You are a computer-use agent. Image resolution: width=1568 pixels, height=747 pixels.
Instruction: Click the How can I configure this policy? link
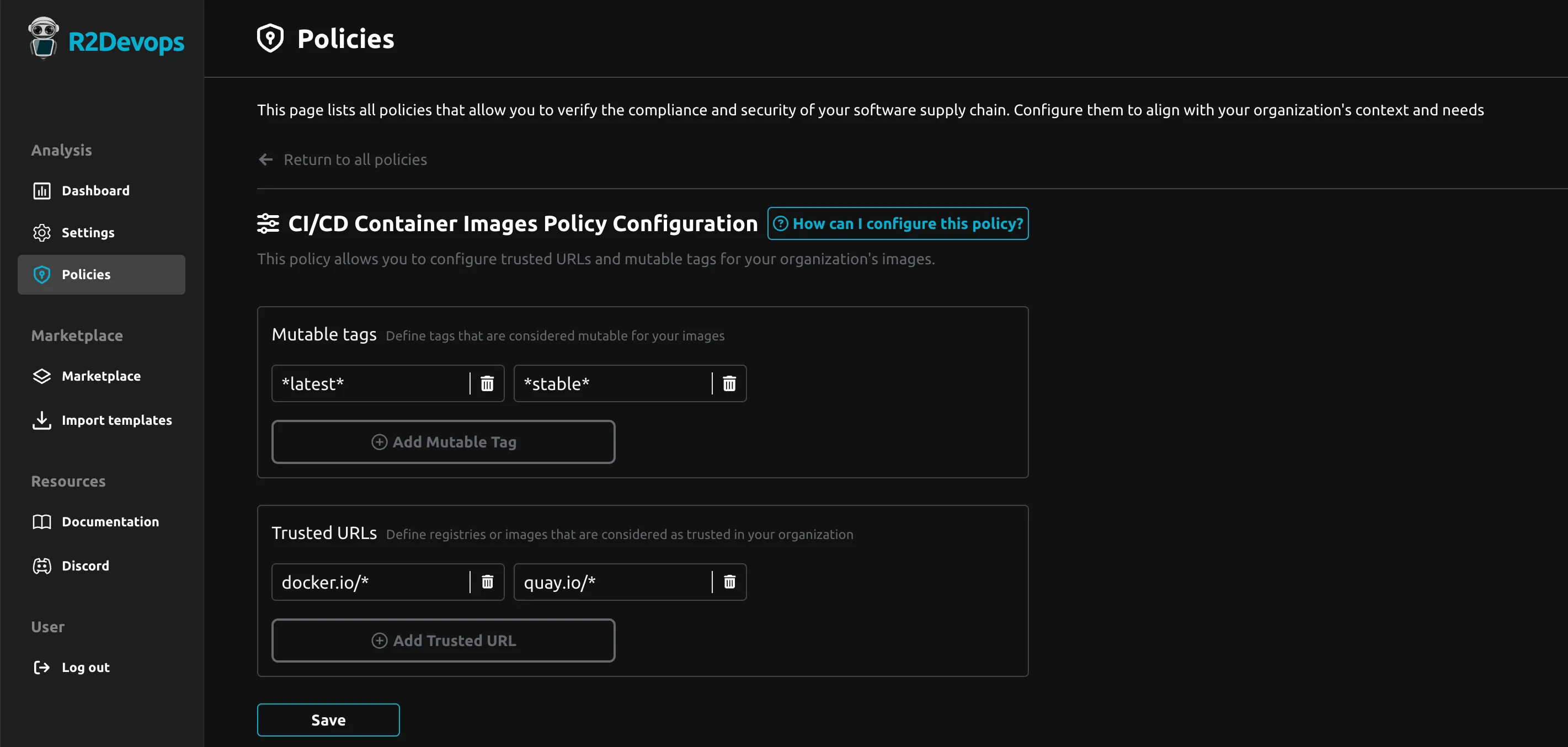click(897, 222)
